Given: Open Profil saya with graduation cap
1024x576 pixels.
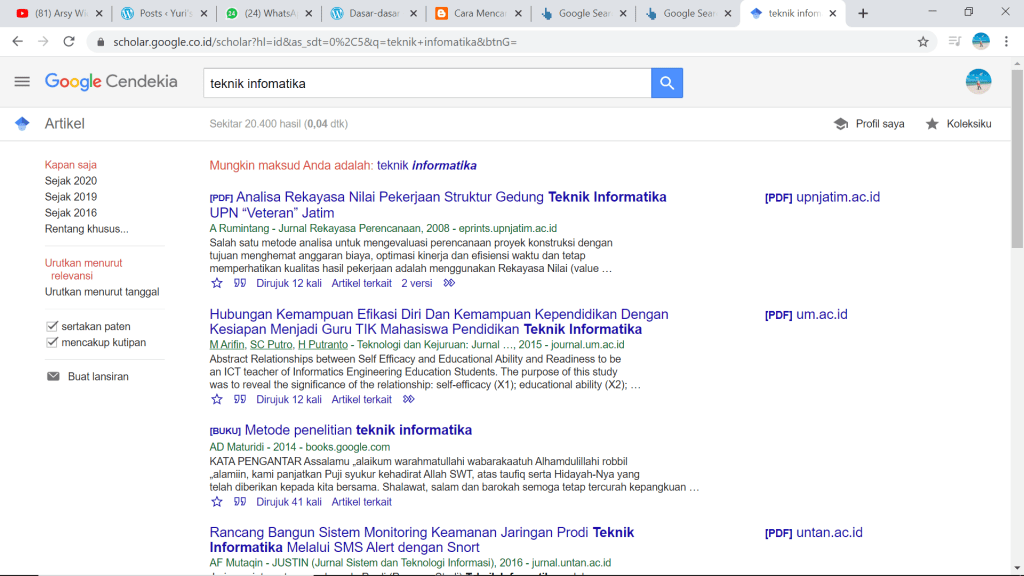Looking at the screenshot, I should point(869,124).
